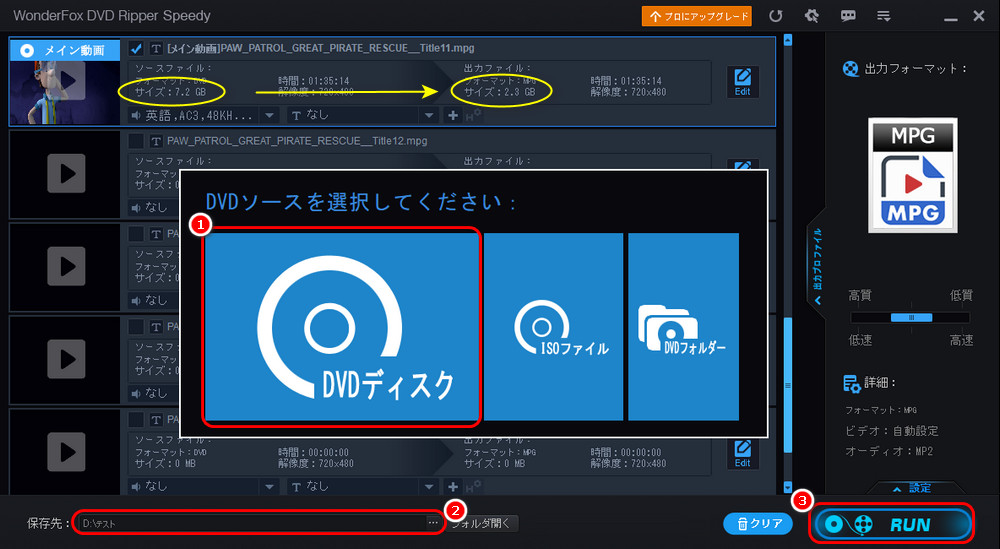The height and width of the screenshot is (549, 1000).
Task: Choose DVDディスク as the source
Action: 342,327
